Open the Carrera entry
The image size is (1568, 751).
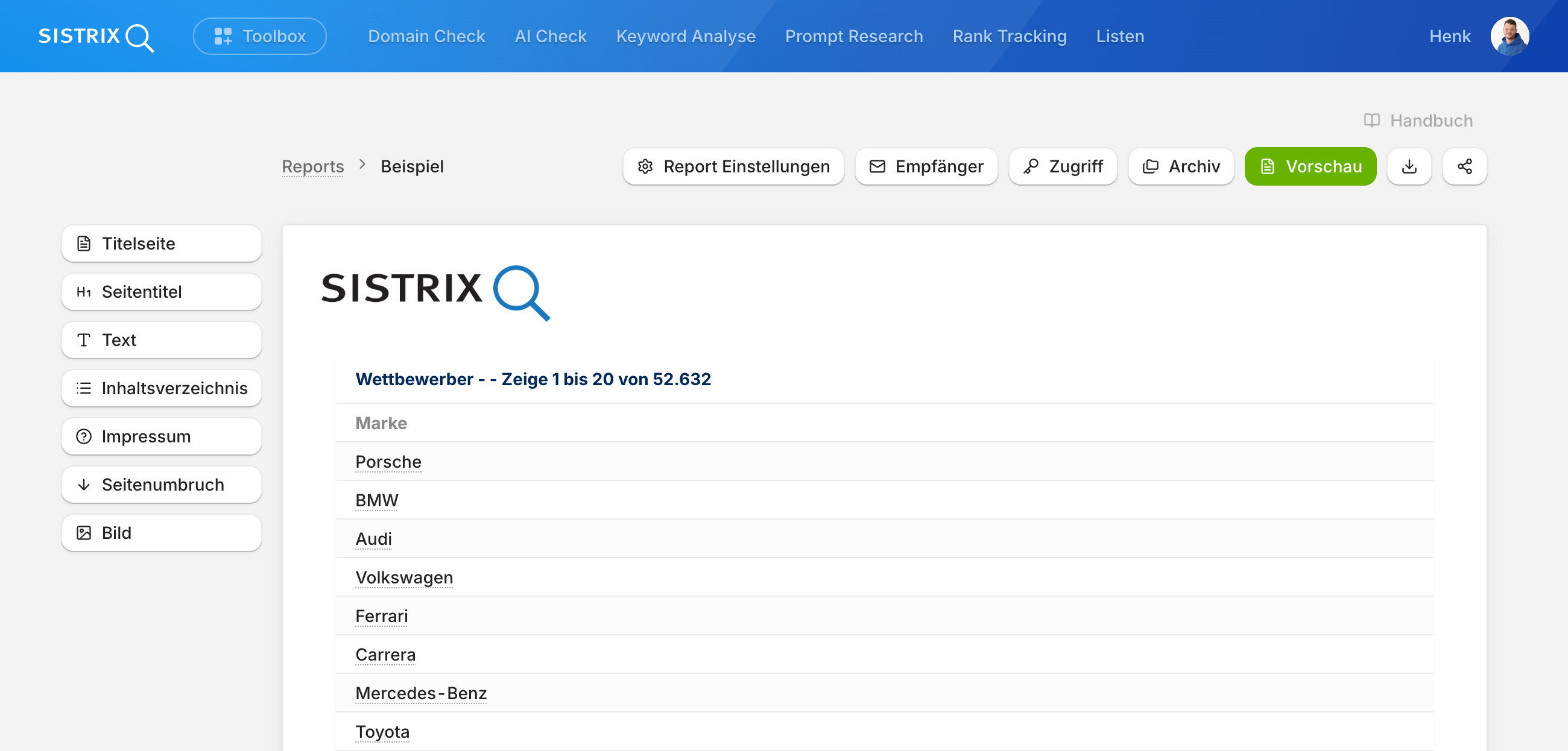[x=385, y=654]
